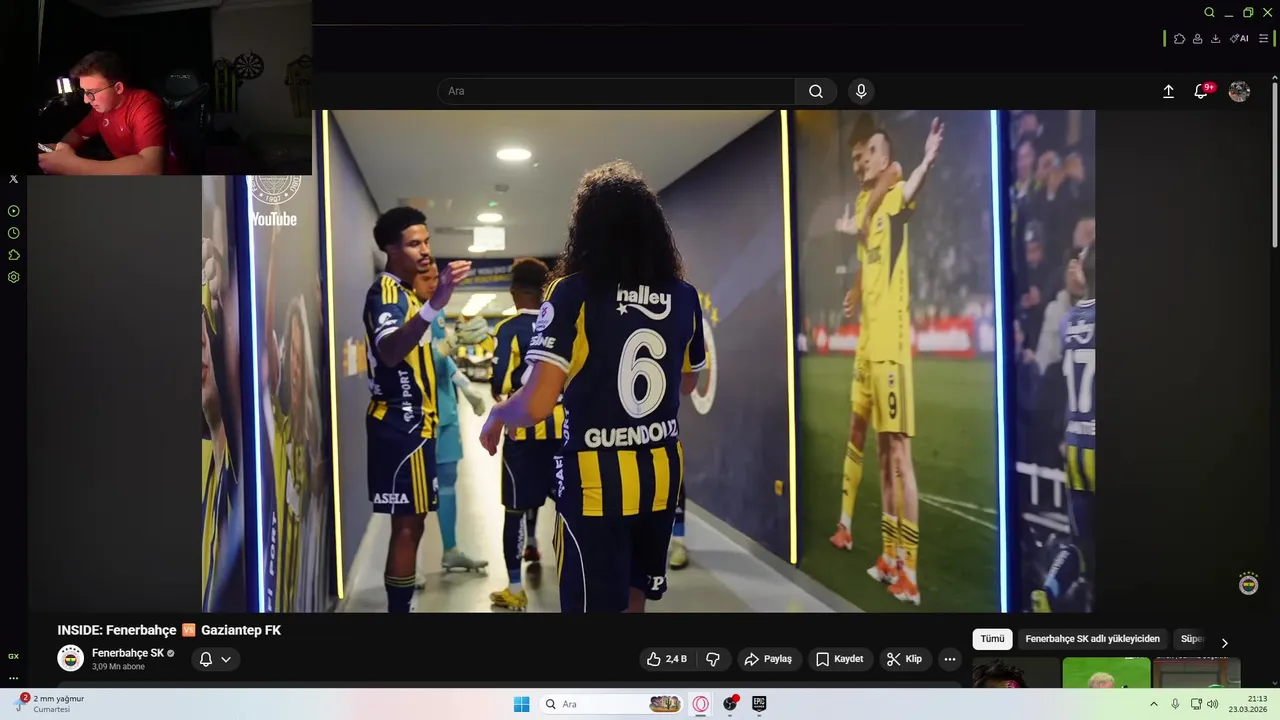Open the network icon in system tray
This screenshot has width=1280, height=720.
point(1196,704)
